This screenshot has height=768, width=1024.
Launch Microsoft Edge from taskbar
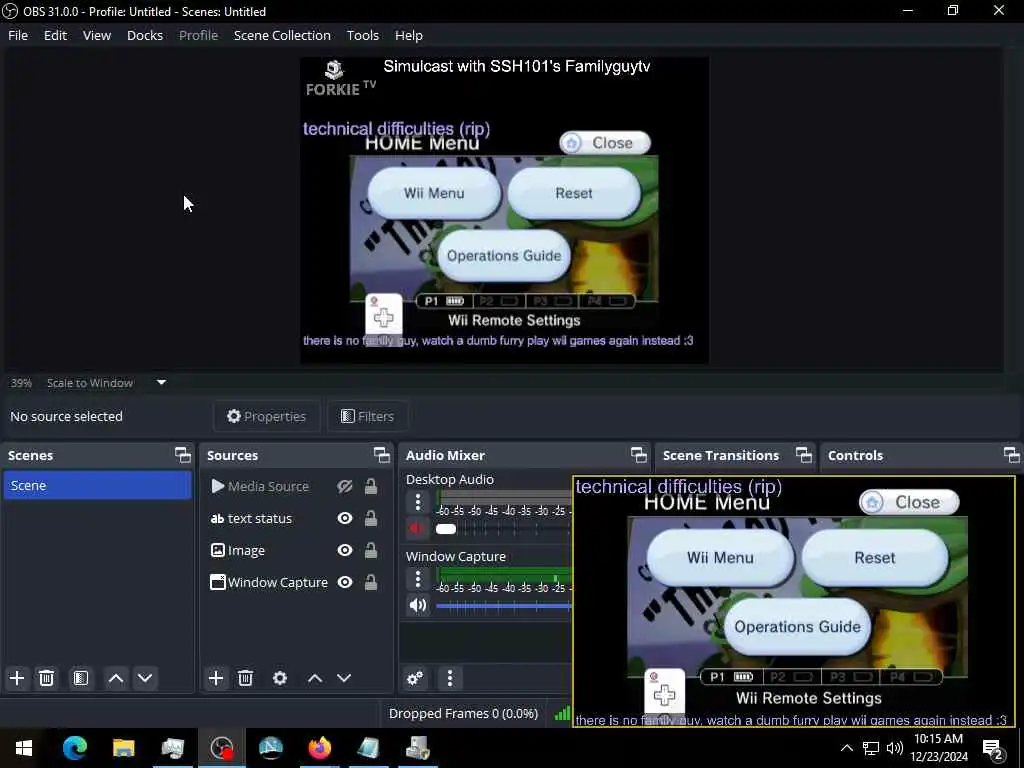click(x=74, y=748)
